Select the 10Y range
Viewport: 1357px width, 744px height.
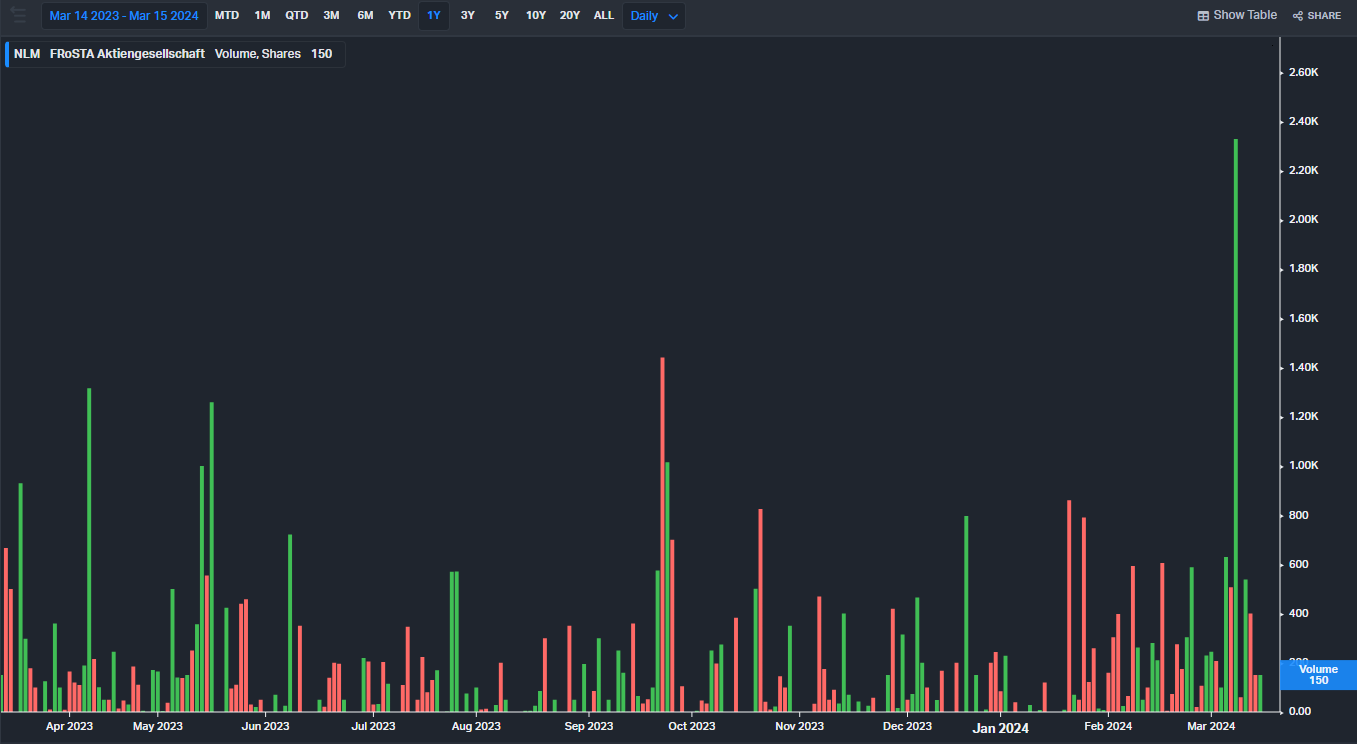pos(536,16)
